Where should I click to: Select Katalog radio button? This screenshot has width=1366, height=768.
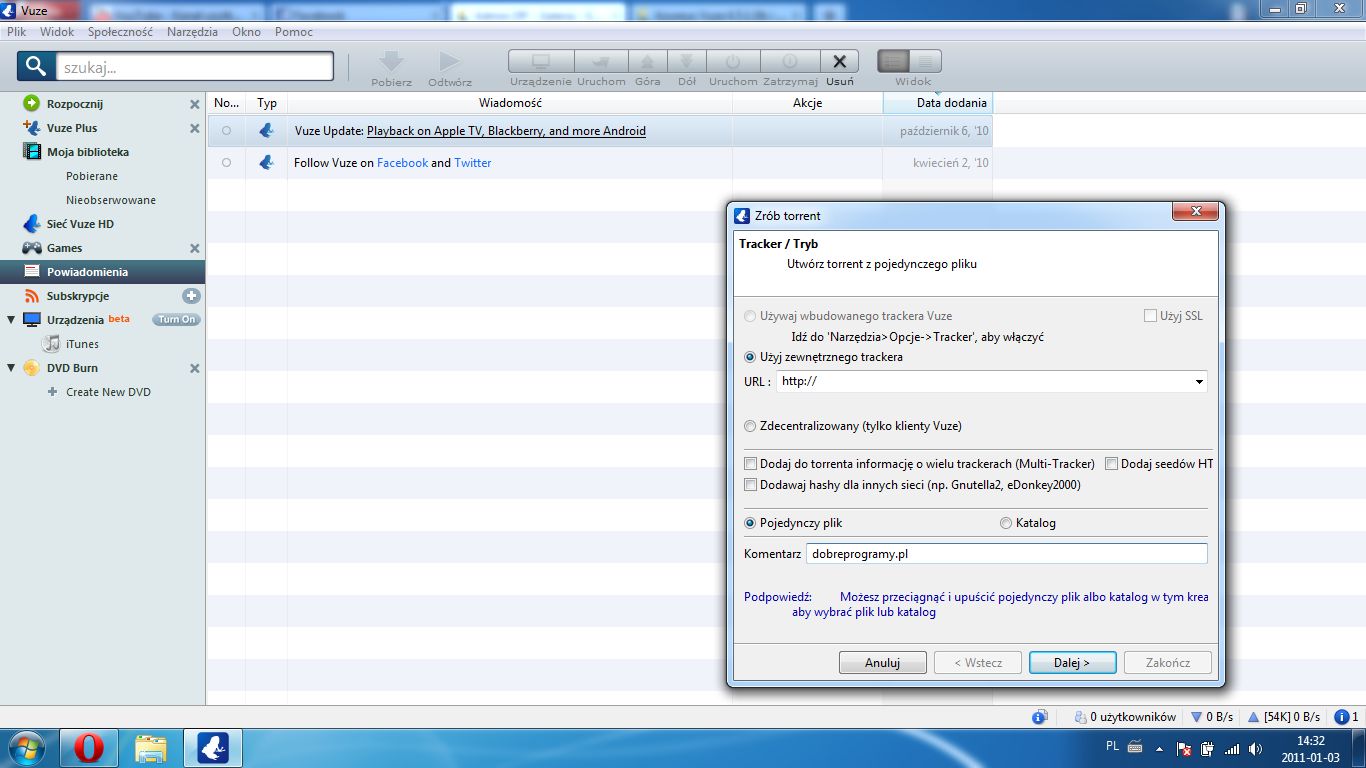click(1006, 523)
